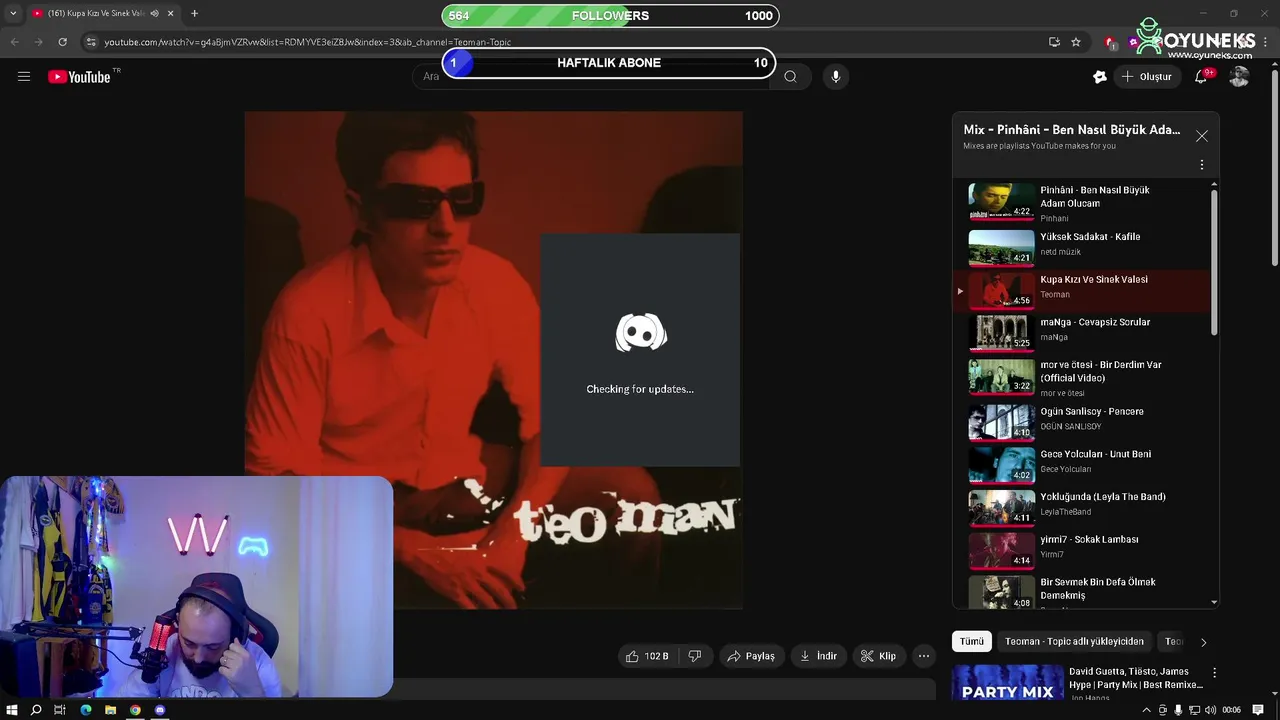This screenshot has width=1280, height=720.
Task: Click the star-shaped icon beside Oluştur
Action: (1100, 77)
